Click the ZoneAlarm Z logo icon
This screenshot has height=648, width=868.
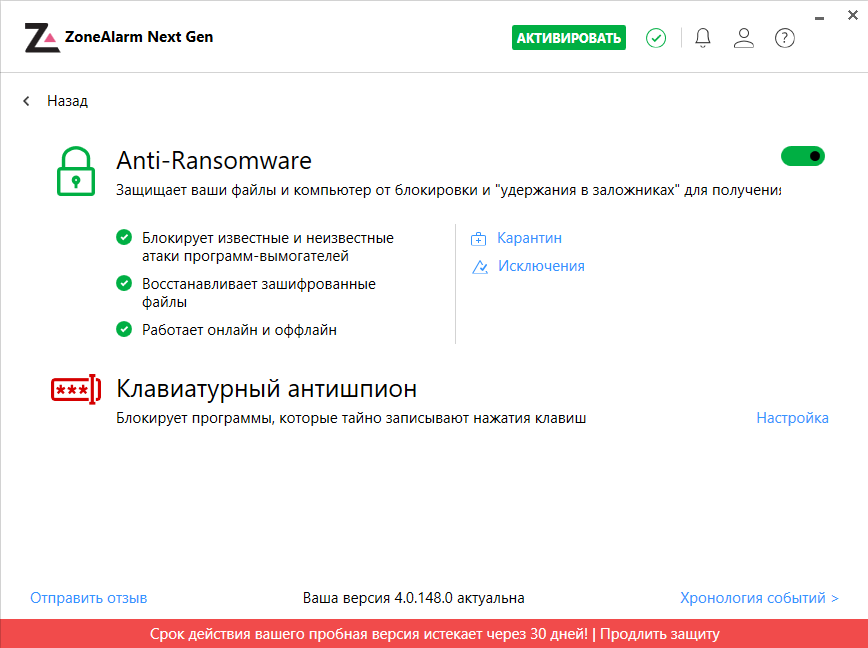[x=42, y=38]
